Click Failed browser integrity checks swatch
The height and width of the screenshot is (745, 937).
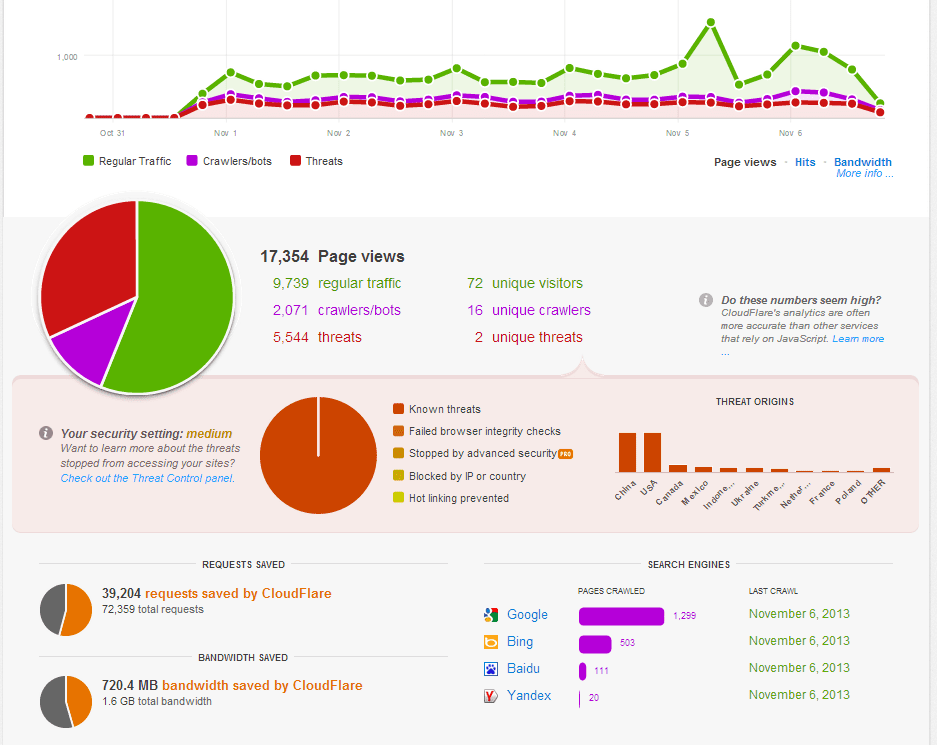click(399, 431)
